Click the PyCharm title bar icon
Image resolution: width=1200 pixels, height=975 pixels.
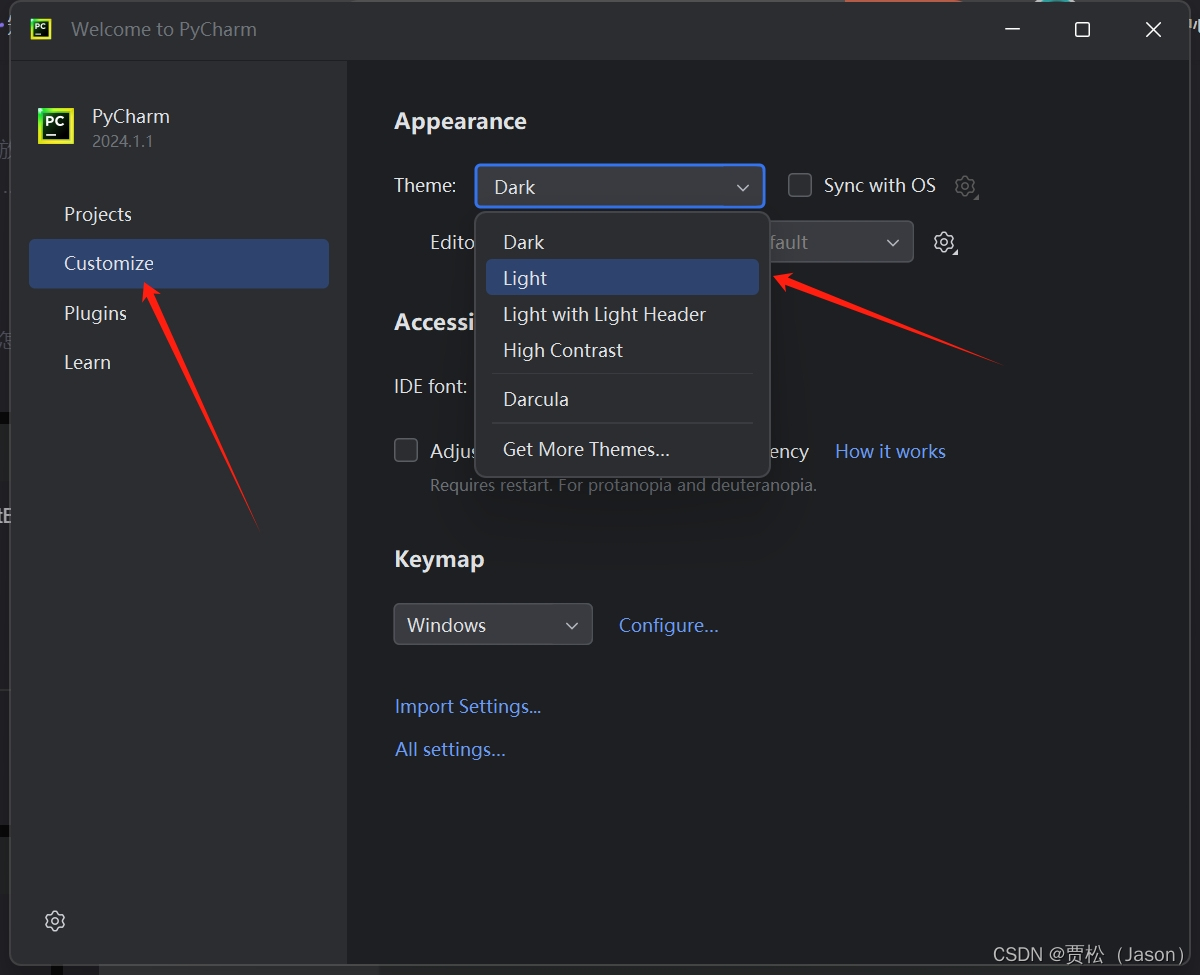[41, 29]
